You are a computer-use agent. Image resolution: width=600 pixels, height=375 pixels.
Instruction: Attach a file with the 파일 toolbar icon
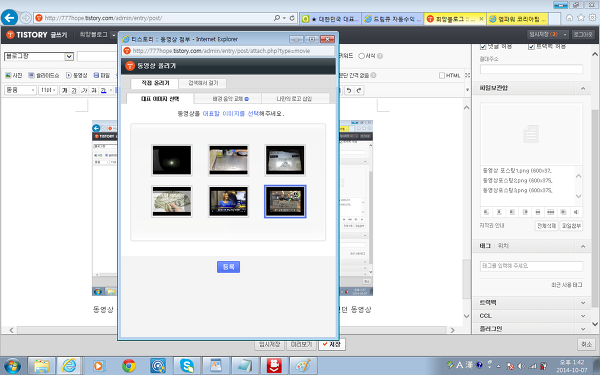(102, 75)
